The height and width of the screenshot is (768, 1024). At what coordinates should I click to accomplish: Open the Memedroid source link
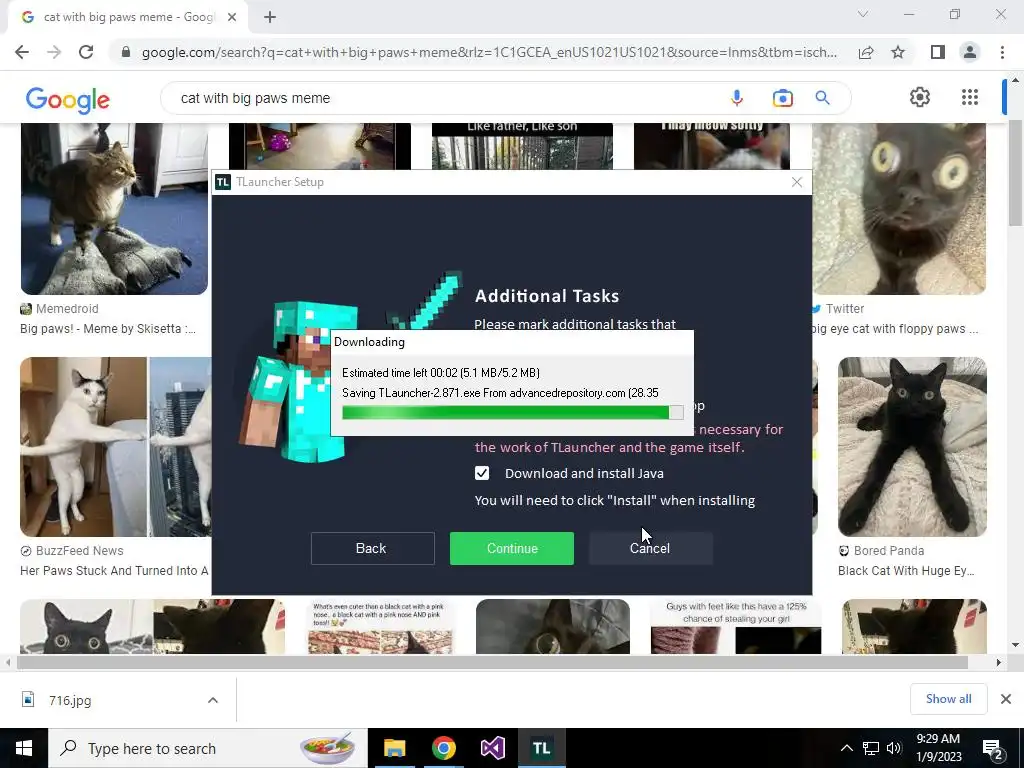(59, 309)
